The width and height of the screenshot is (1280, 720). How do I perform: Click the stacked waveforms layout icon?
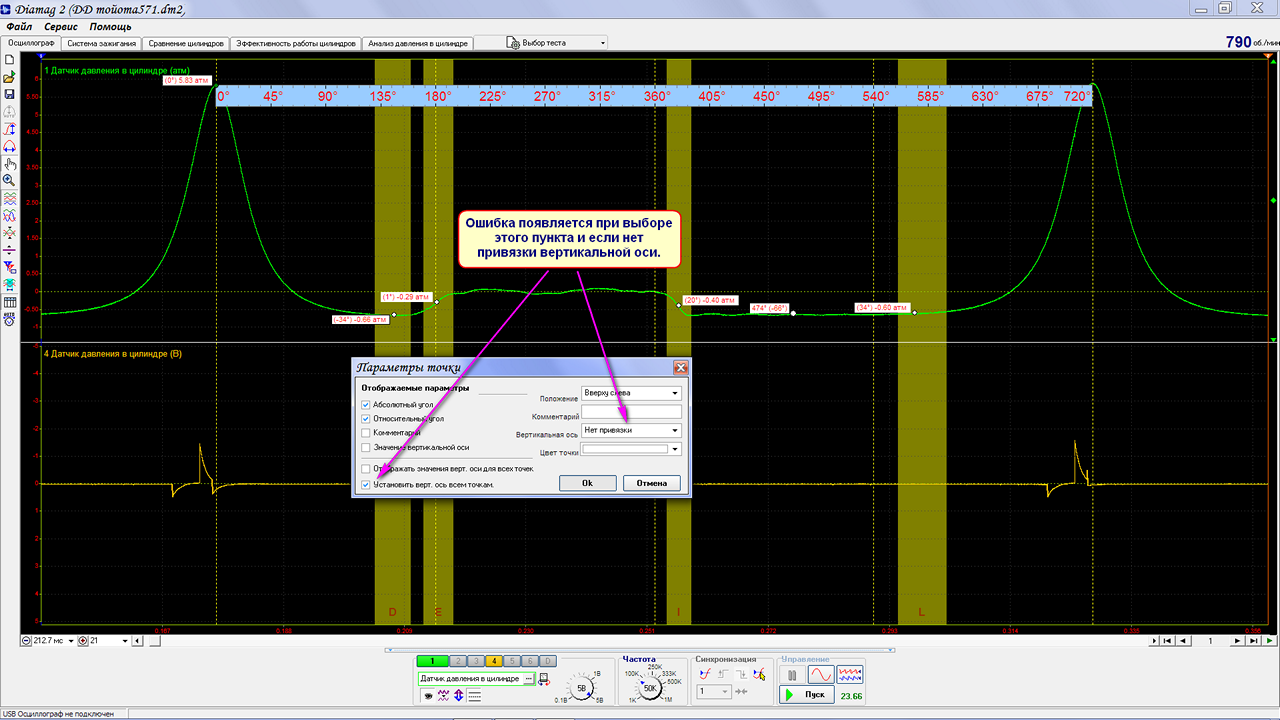(x=9, y=198)
